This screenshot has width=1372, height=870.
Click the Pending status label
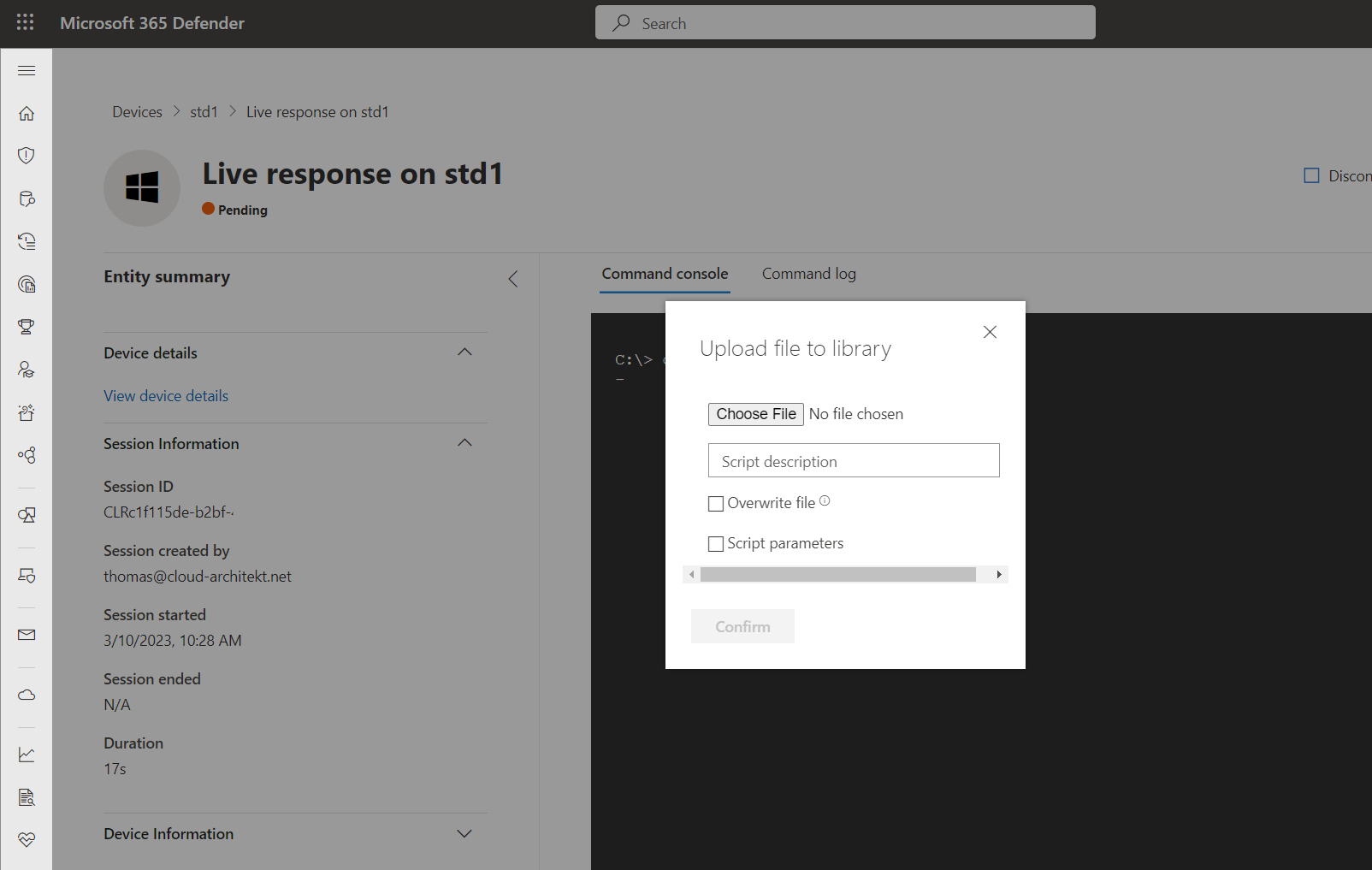pos(243,210)
